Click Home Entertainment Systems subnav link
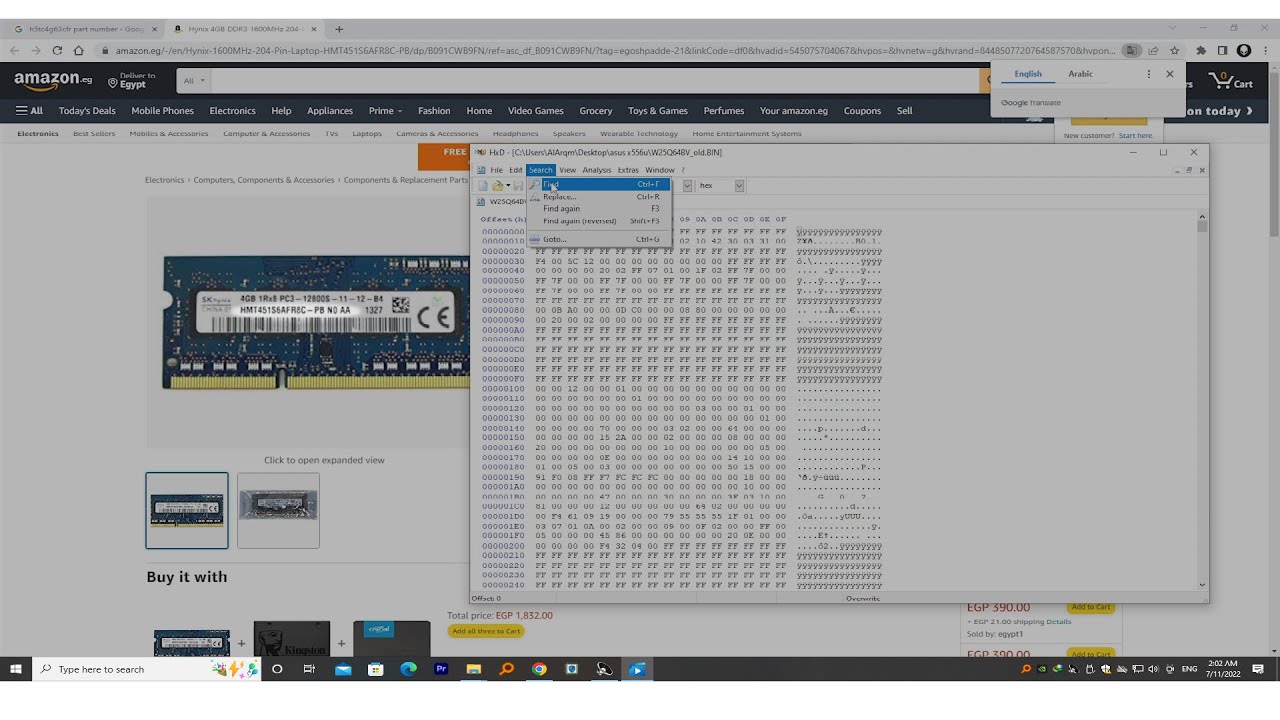1280x720 pixels. [x=747, y=134]
